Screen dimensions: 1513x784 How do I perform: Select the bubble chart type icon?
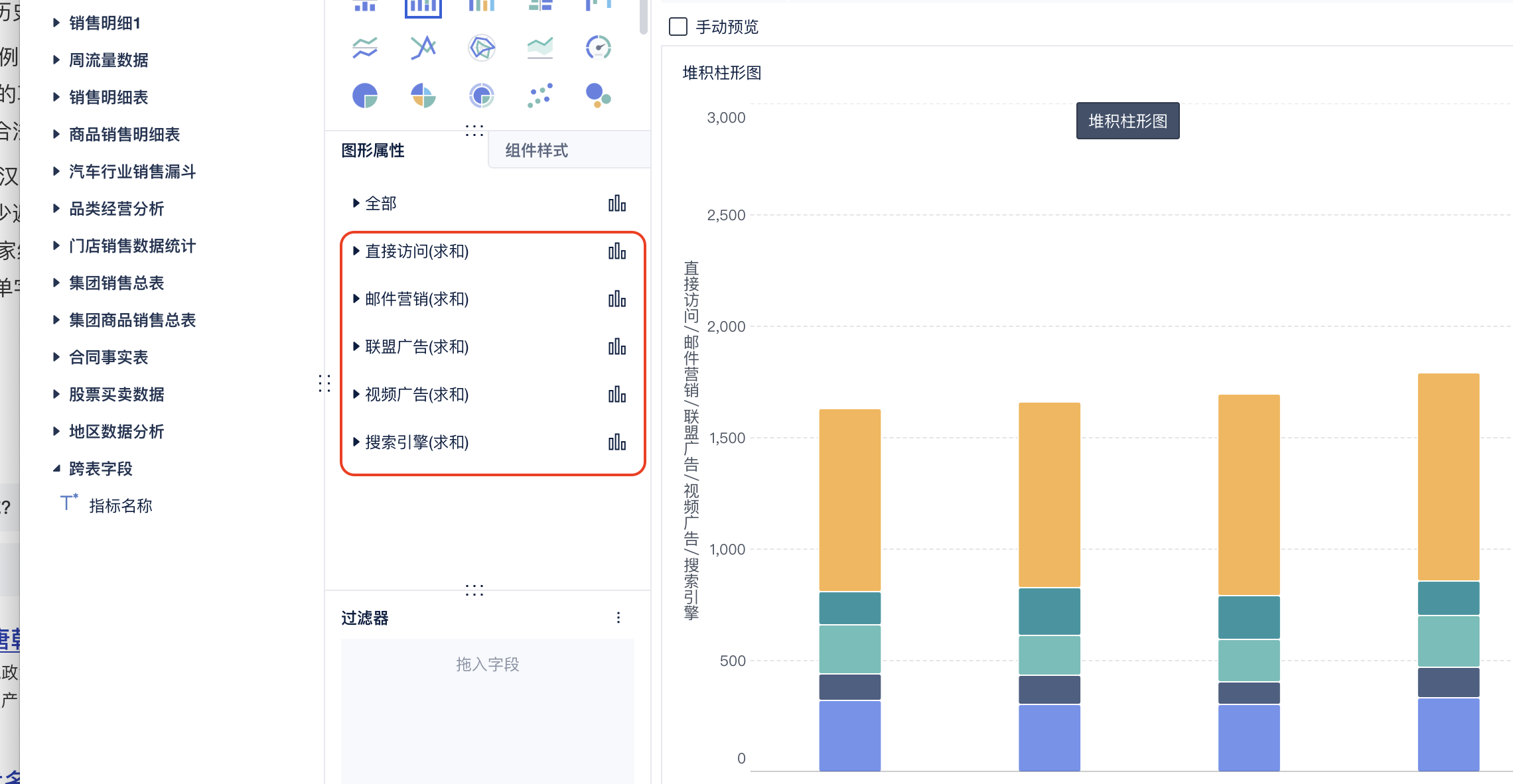click(x=598, y=96)
